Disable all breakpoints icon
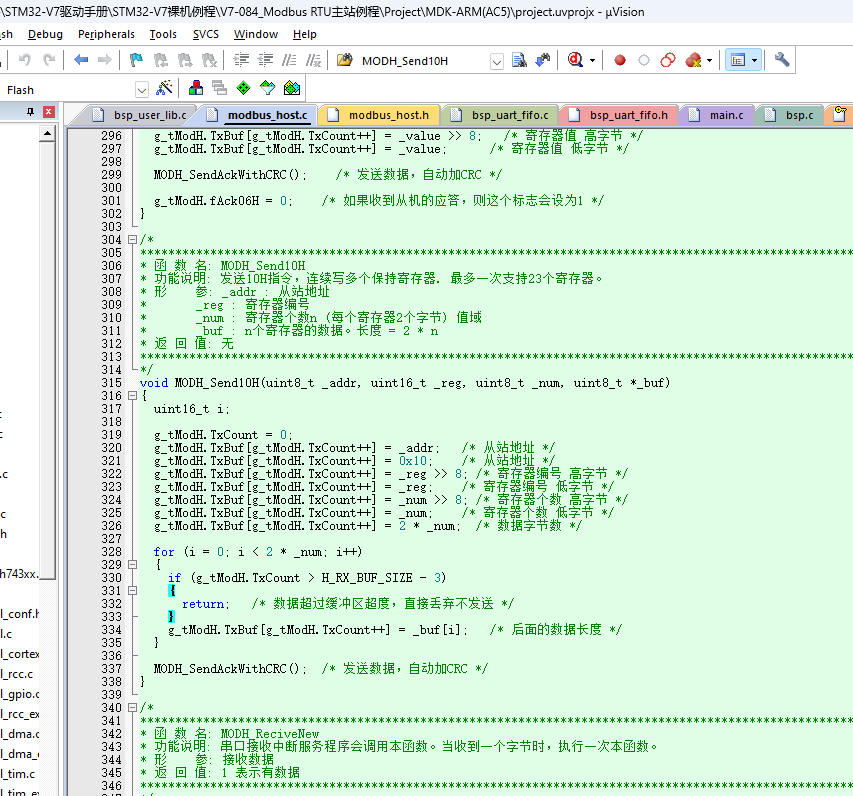Image resolution: width=853 pixels, height=796 pixels. pos(668,60)
